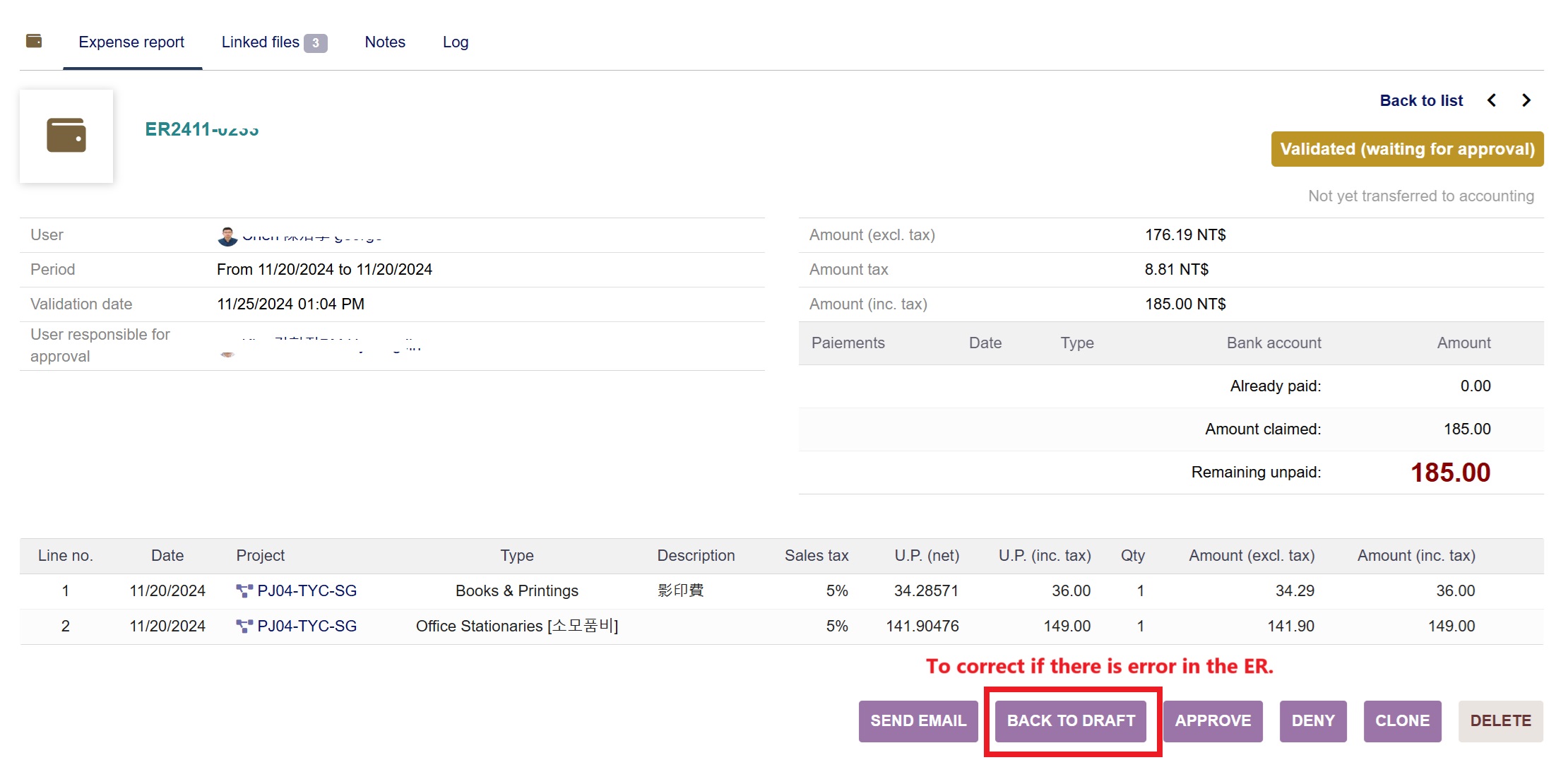Switch to the Notes tab
The image size is (1568, 772).
coord(384,42)
